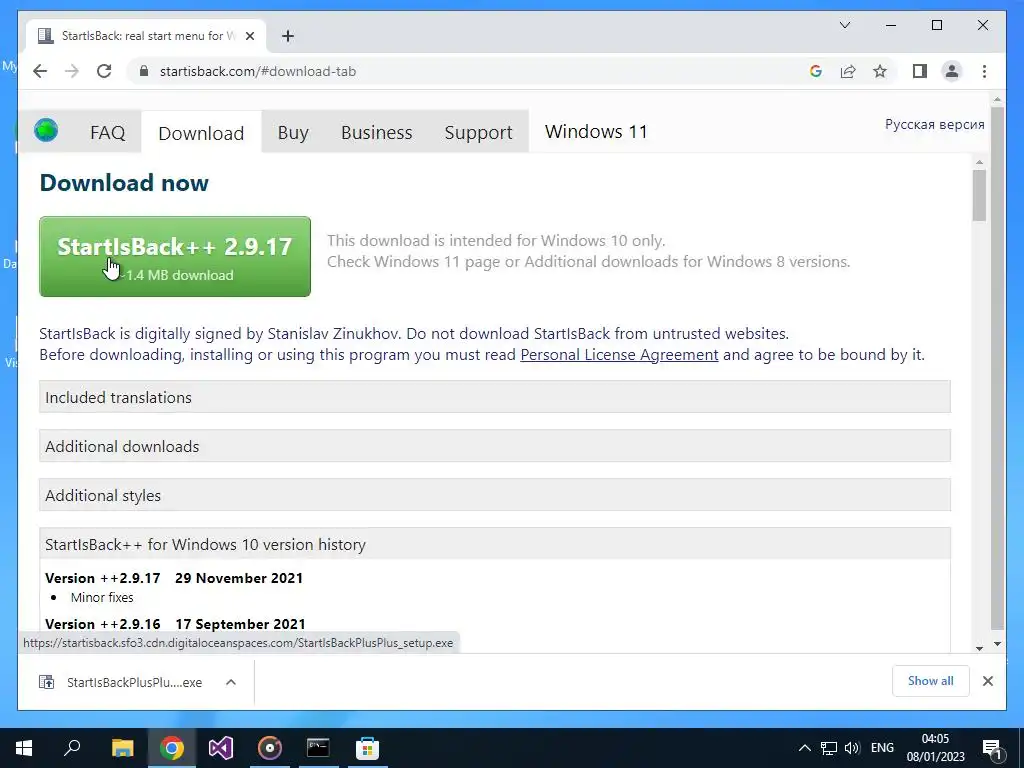Click the inner scrollbar down arrow
1024x768 pixels.
pos(979,648)
